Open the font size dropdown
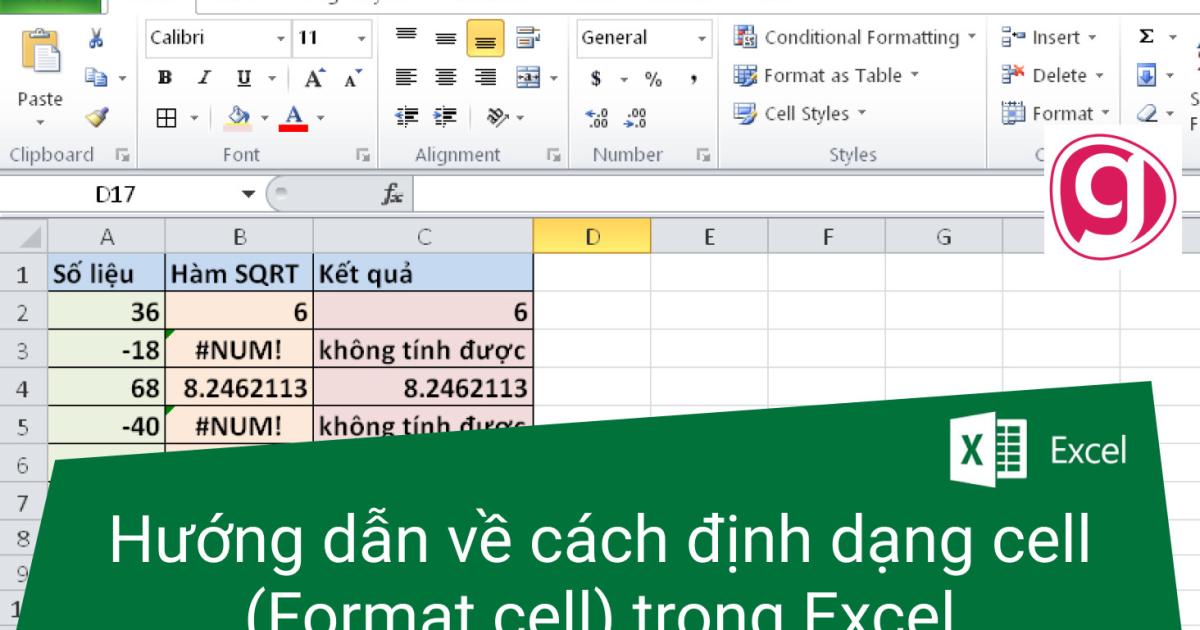The image size is (1200, 630). (359, 40)
